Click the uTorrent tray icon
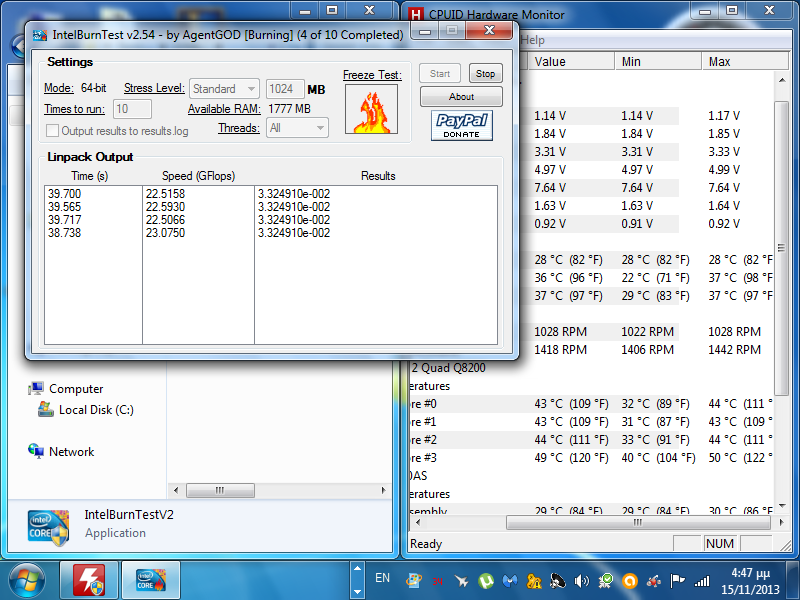This screenshot has width=800, height=600. coord(486,581)
